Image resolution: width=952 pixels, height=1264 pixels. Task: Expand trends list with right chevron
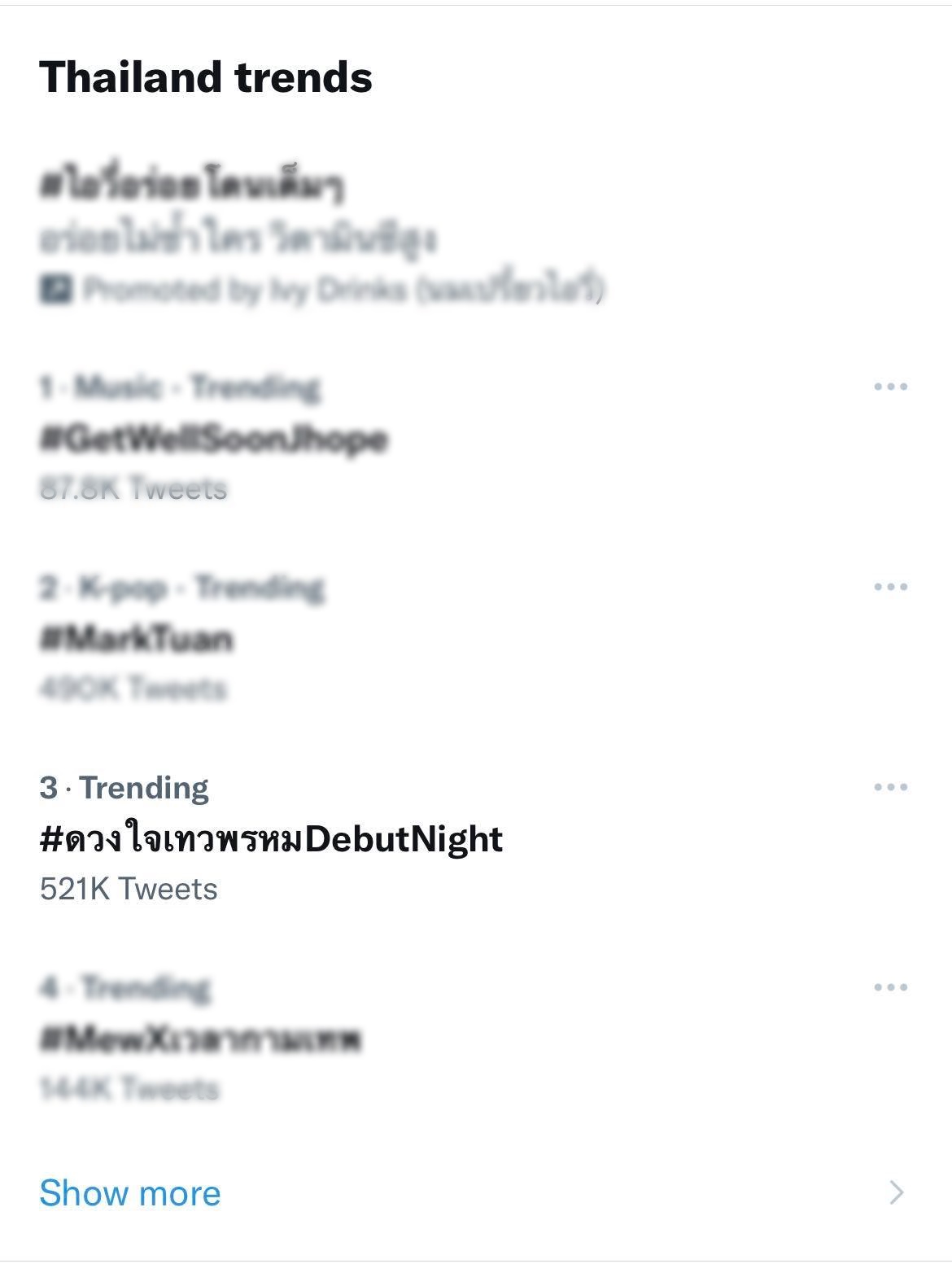click(x=896, y=1192)
